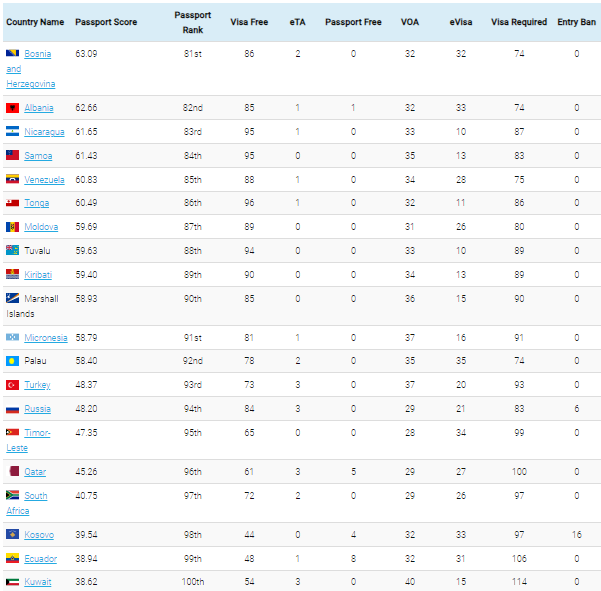Go to the Timor-Leste page link
This screenshot has height=591, width=601.
click(x=28, y=440)
